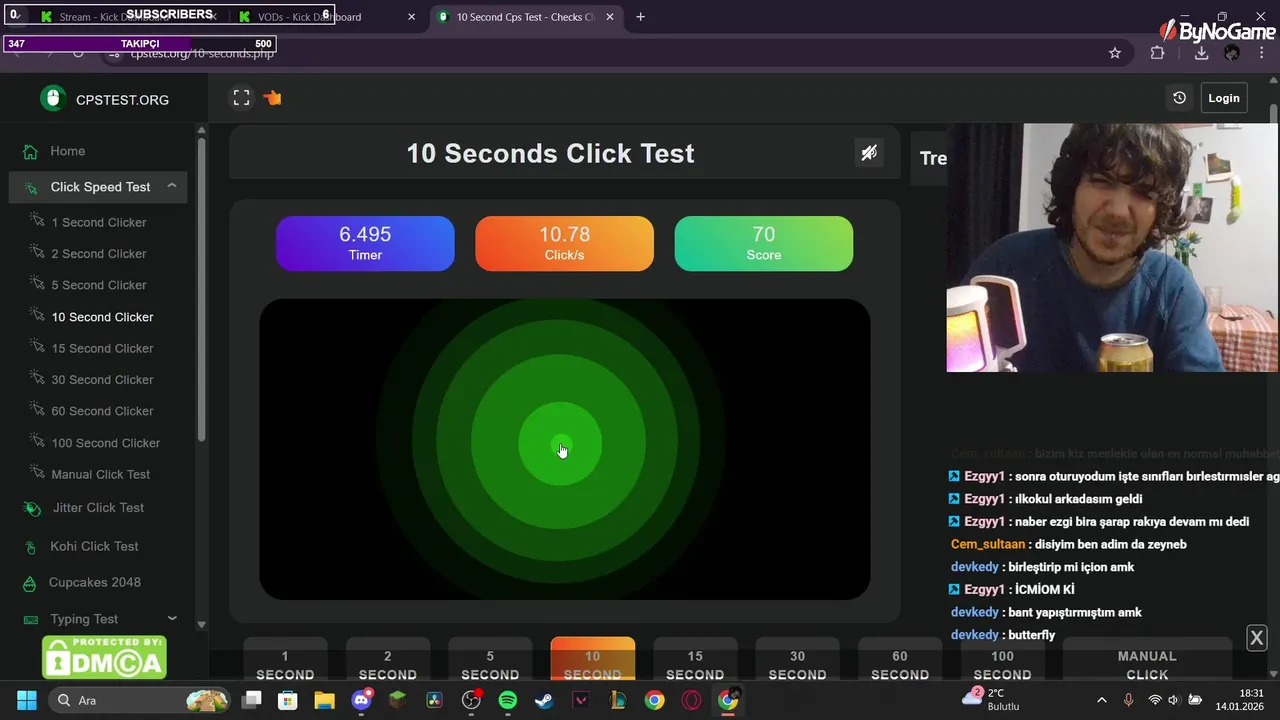Open DaVinci Resolve from taskbar

point(435,700)
